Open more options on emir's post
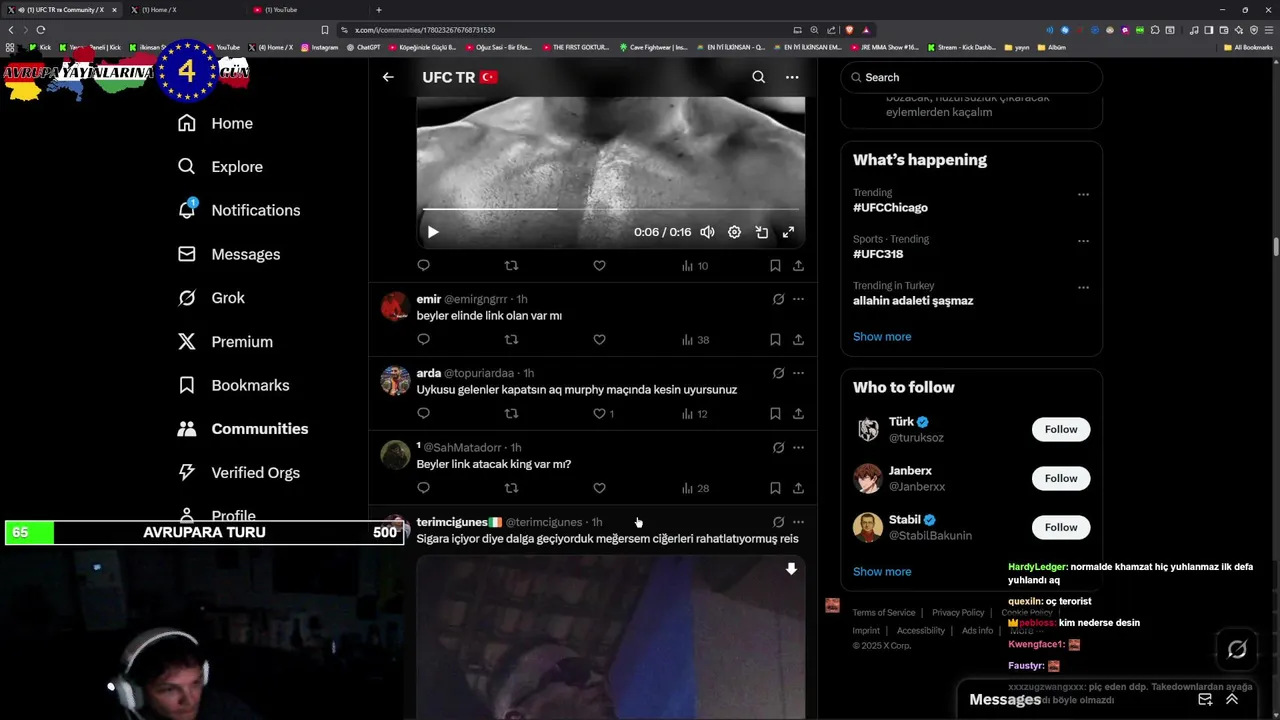 click(x=798, y=299)
